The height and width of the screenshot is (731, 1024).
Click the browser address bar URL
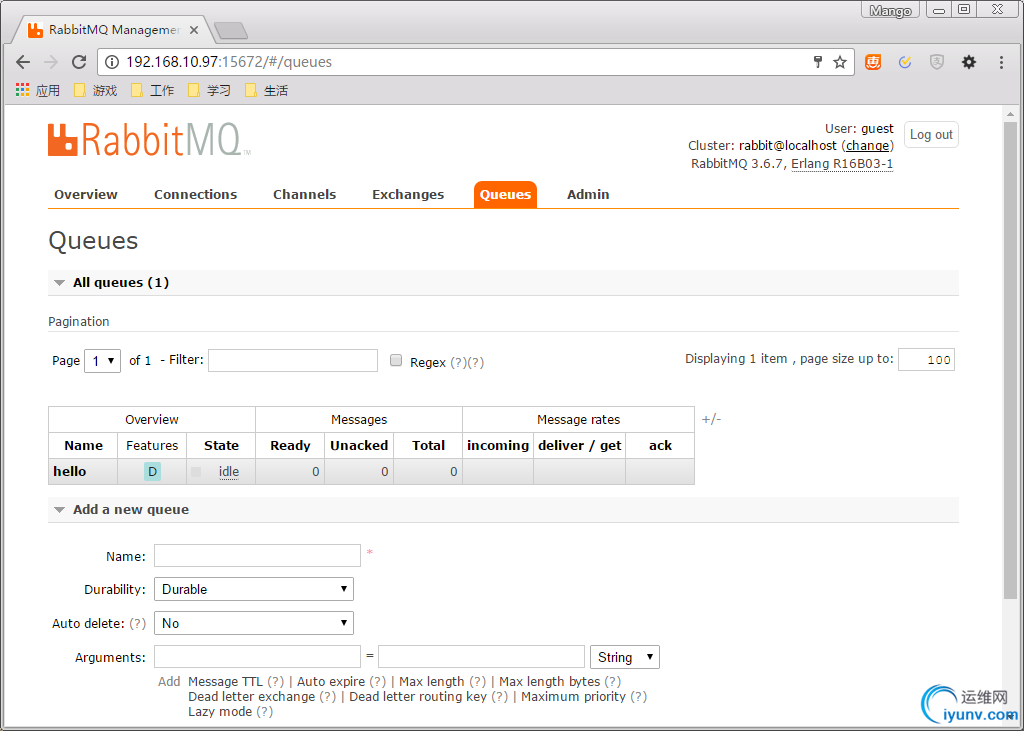[229, 62]
